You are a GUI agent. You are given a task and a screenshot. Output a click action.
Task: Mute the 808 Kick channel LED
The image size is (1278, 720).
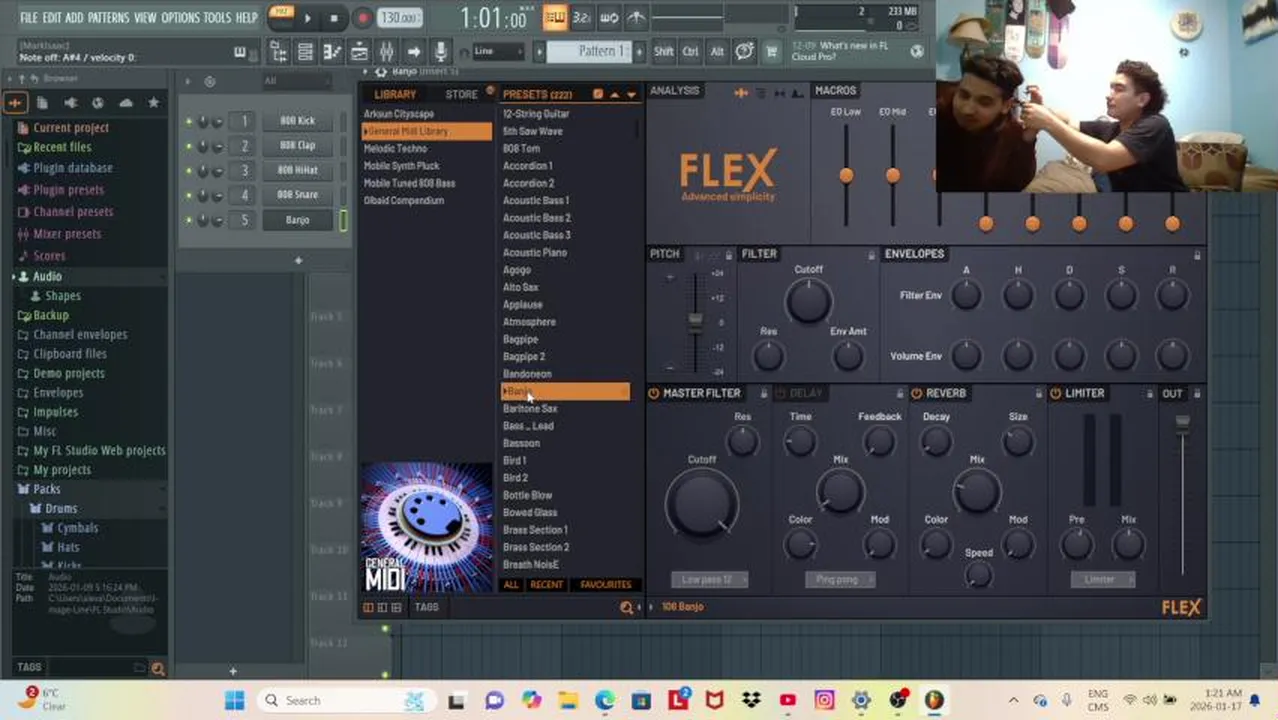pyautogui.click(x=188, y=121)
